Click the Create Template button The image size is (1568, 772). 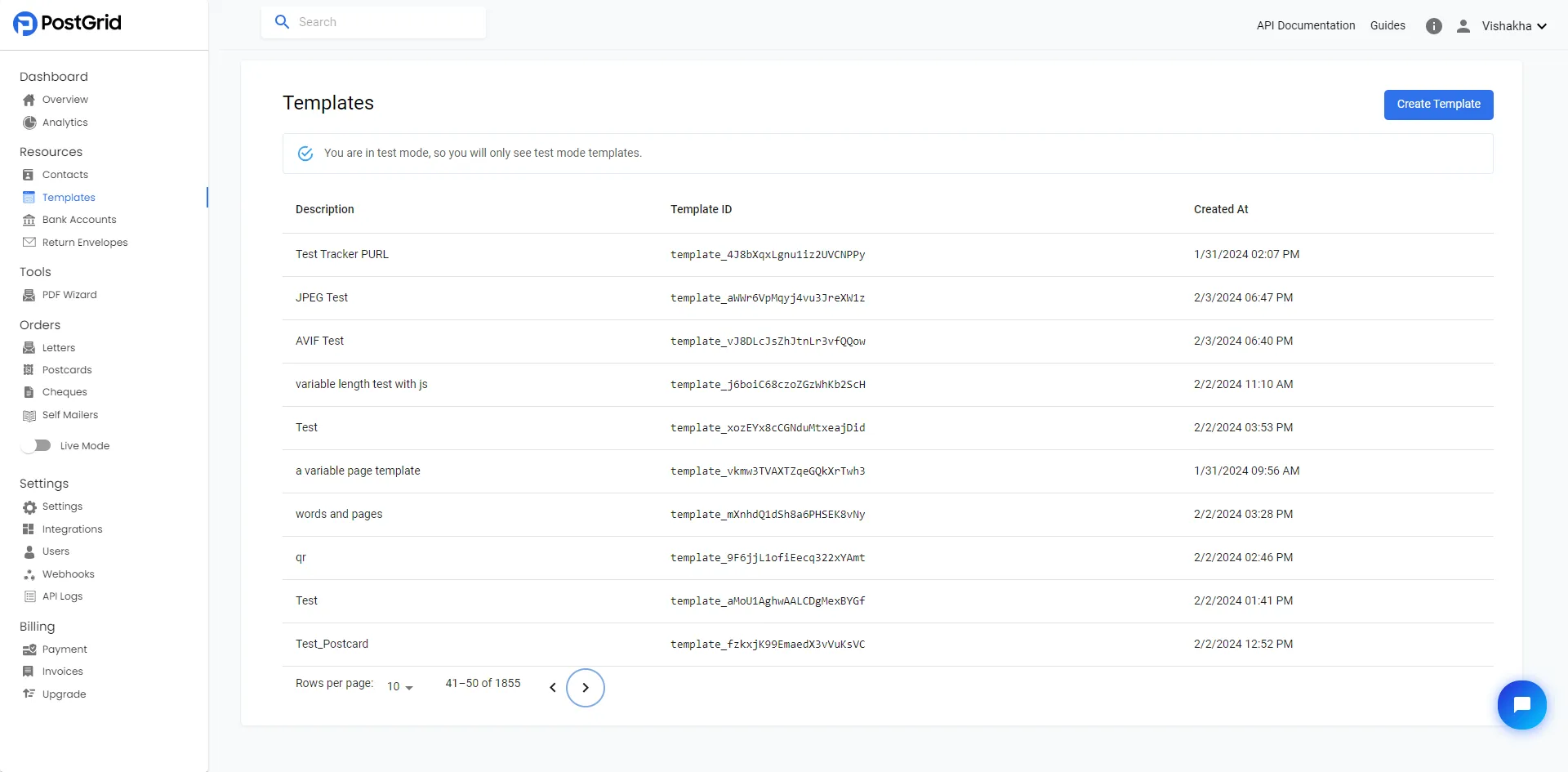click(1438, 105)
